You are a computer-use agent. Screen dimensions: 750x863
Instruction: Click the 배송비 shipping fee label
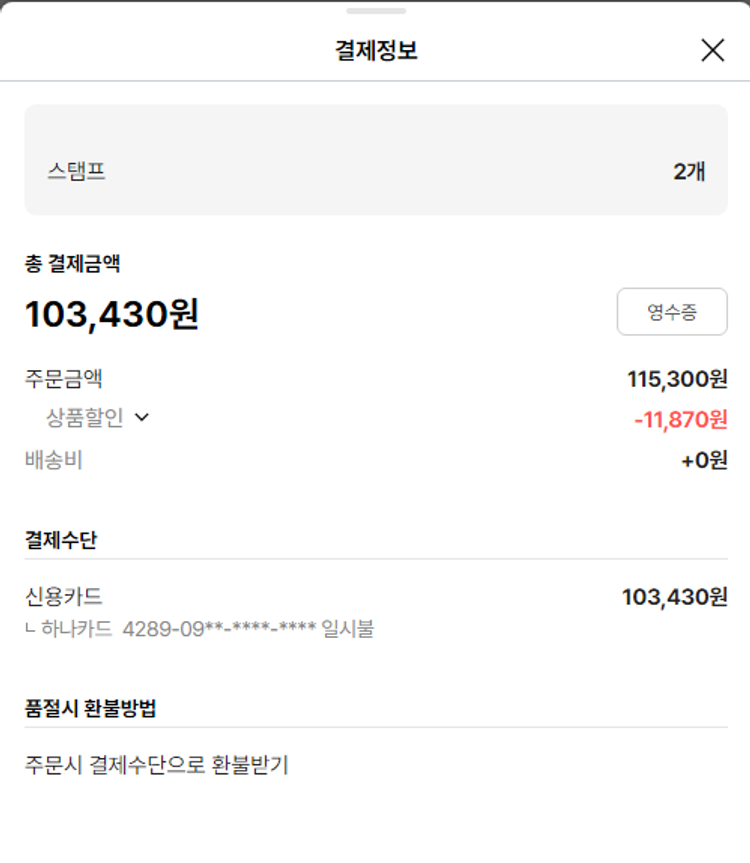(54, 460)
